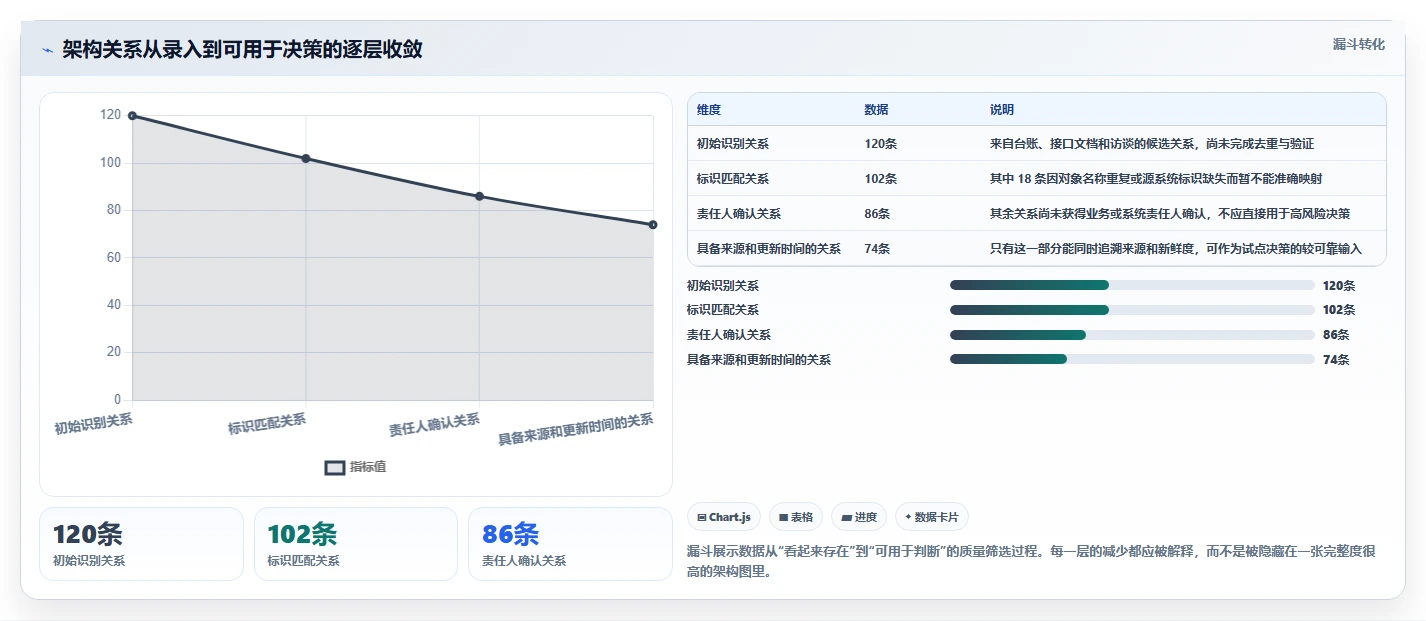Click the 维度 table column header
The width and height of the screenshot is (1426, 621).
pos(709,110)
